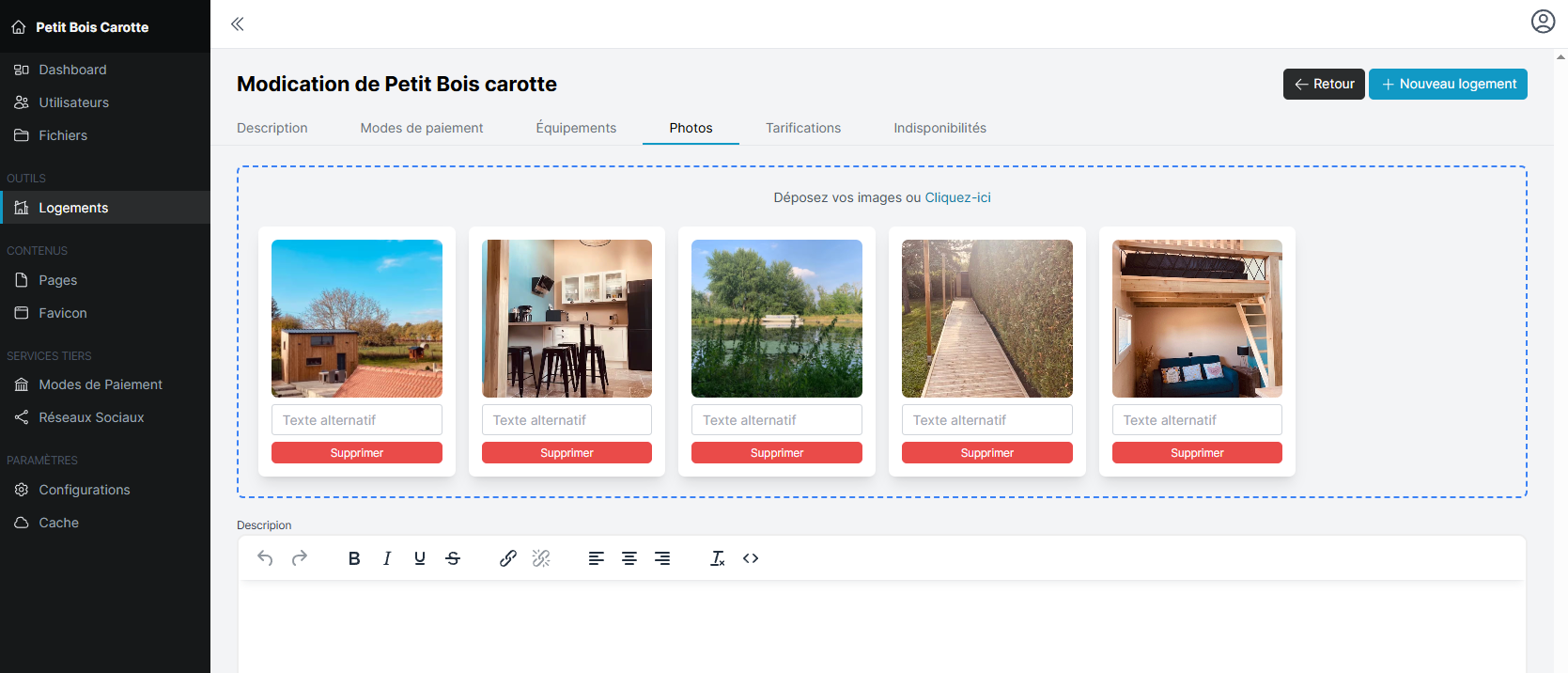
Task: Switch to the Modes de paiement tab
Action: (422, 128)
